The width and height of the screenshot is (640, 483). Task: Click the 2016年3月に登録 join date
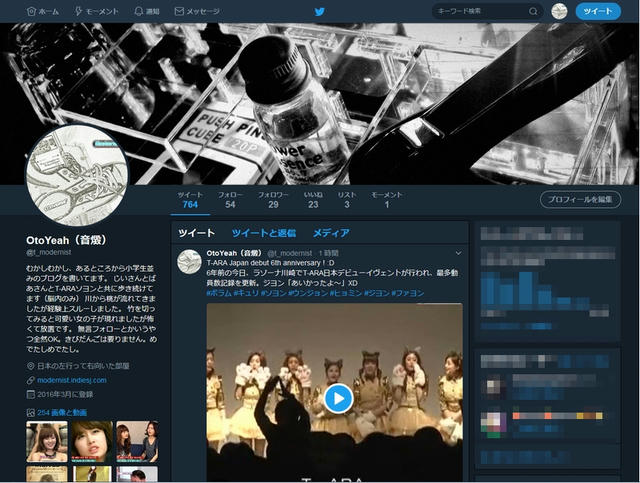point(65,394)
